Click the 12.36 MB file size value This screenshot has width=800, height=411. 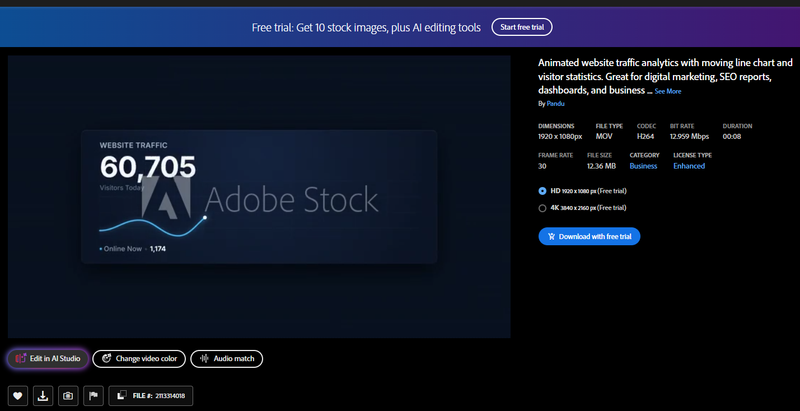[602, 166]
